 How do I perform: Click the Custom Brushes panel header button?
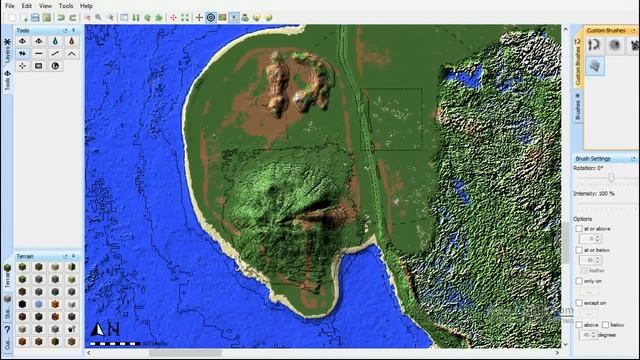point(633,31)
